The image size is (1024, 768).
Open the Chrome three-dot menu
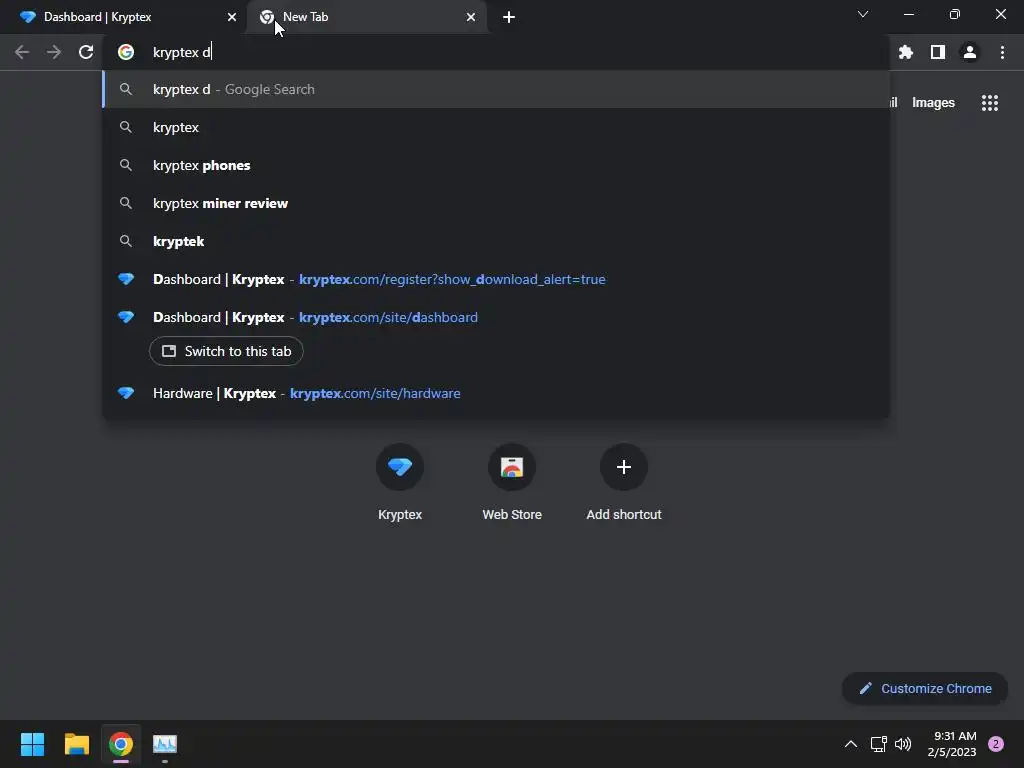[1002, 52]
